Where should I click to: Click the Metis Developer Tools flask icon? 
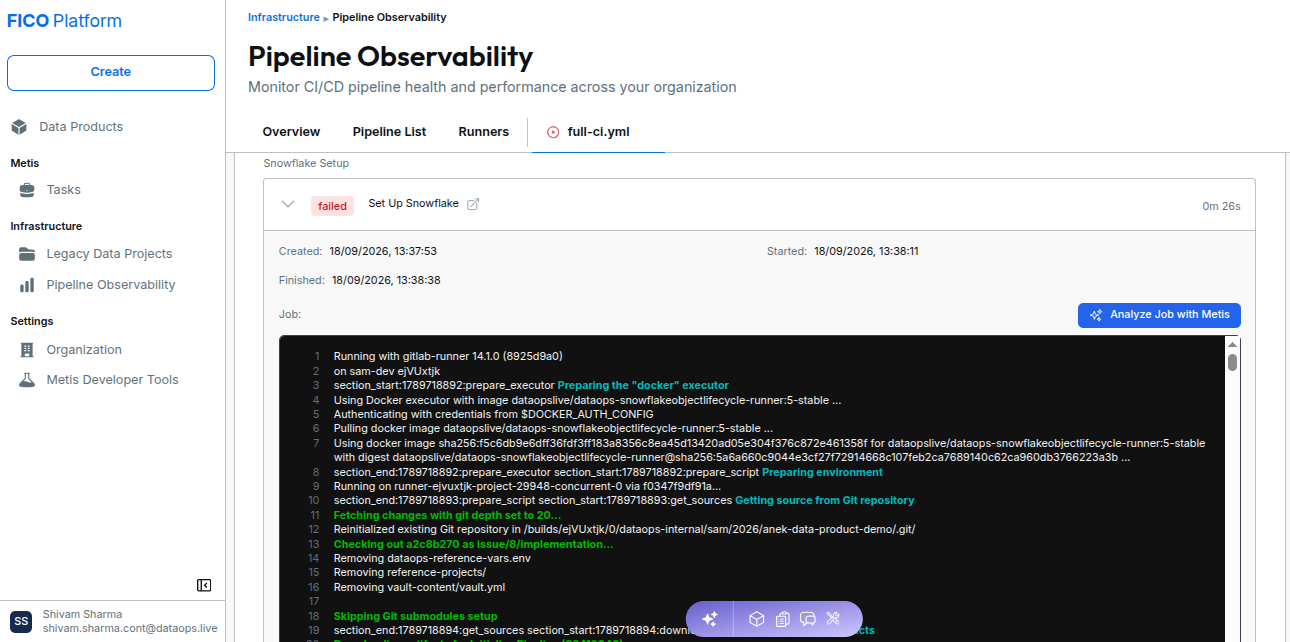coord(27,380)
